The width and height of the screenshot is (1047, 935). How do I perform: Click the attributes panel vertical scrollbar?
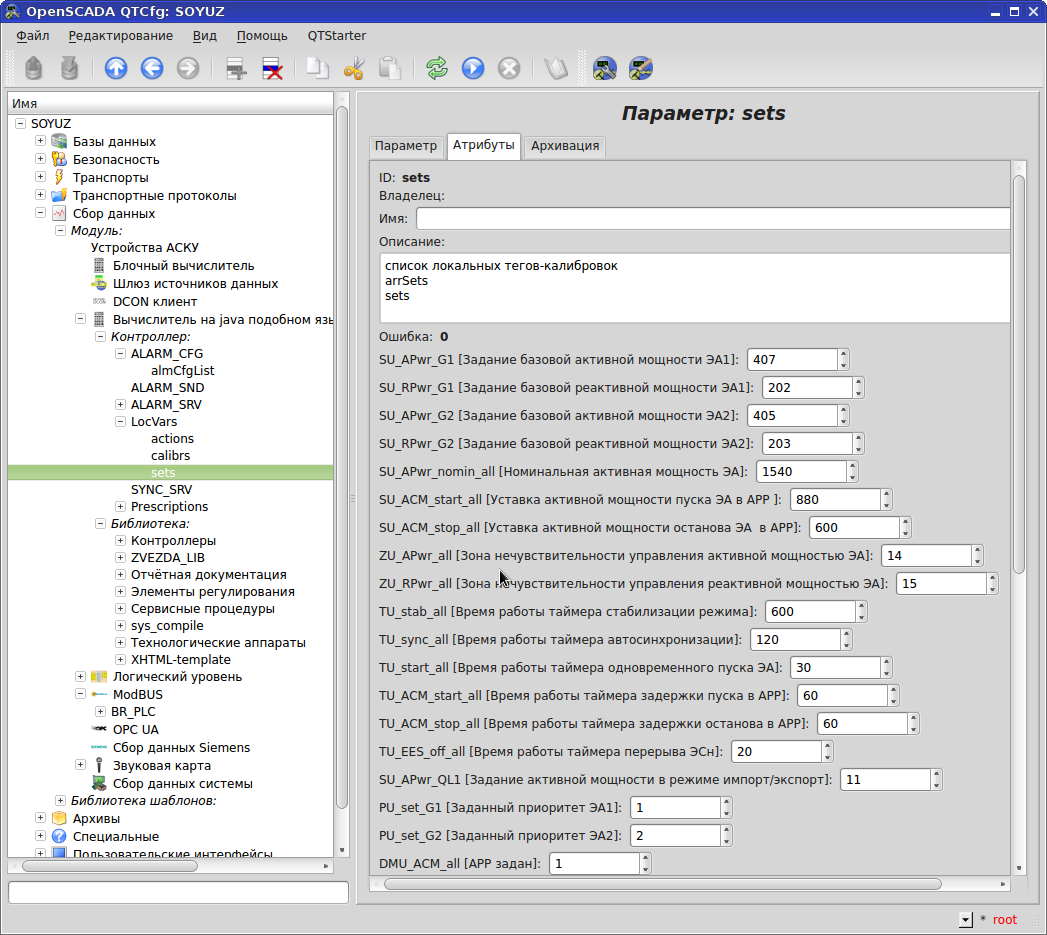1018,374
